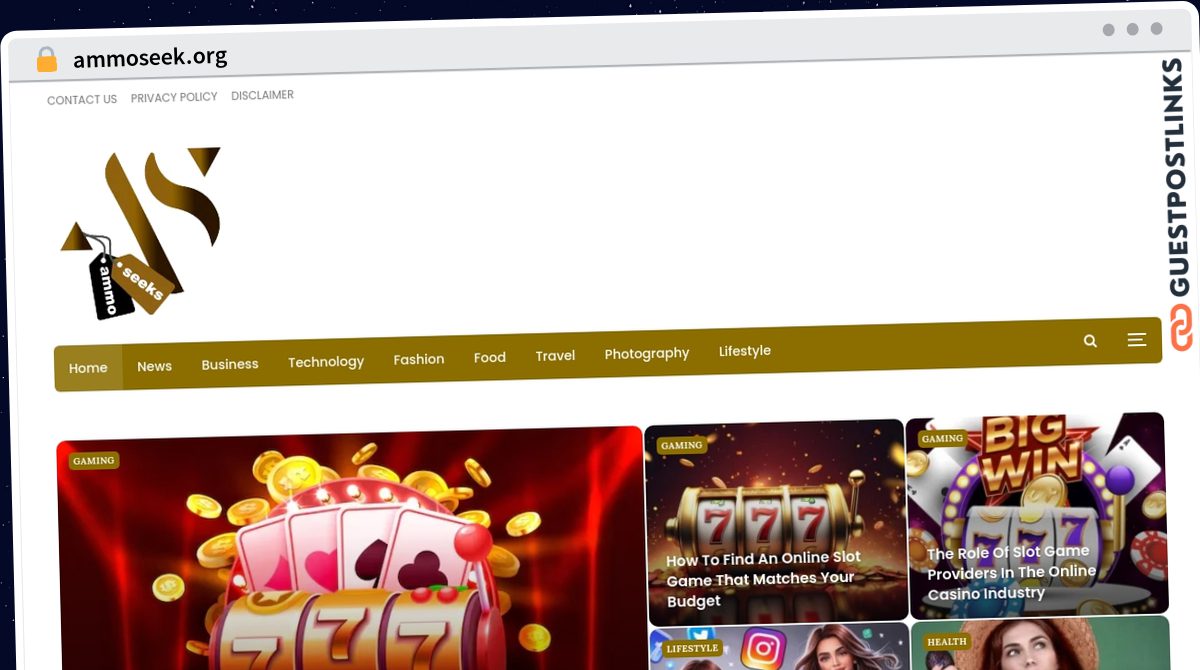
Task: Click the ammo seeks site logo
Action: [x=141, y=233]
